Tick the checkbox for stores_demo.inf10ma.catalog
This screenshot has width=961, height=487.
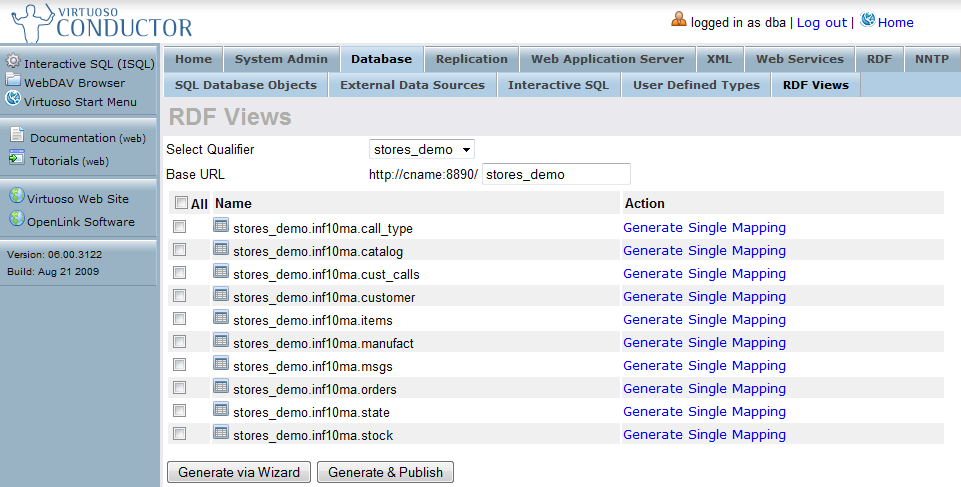coord(180,250)
